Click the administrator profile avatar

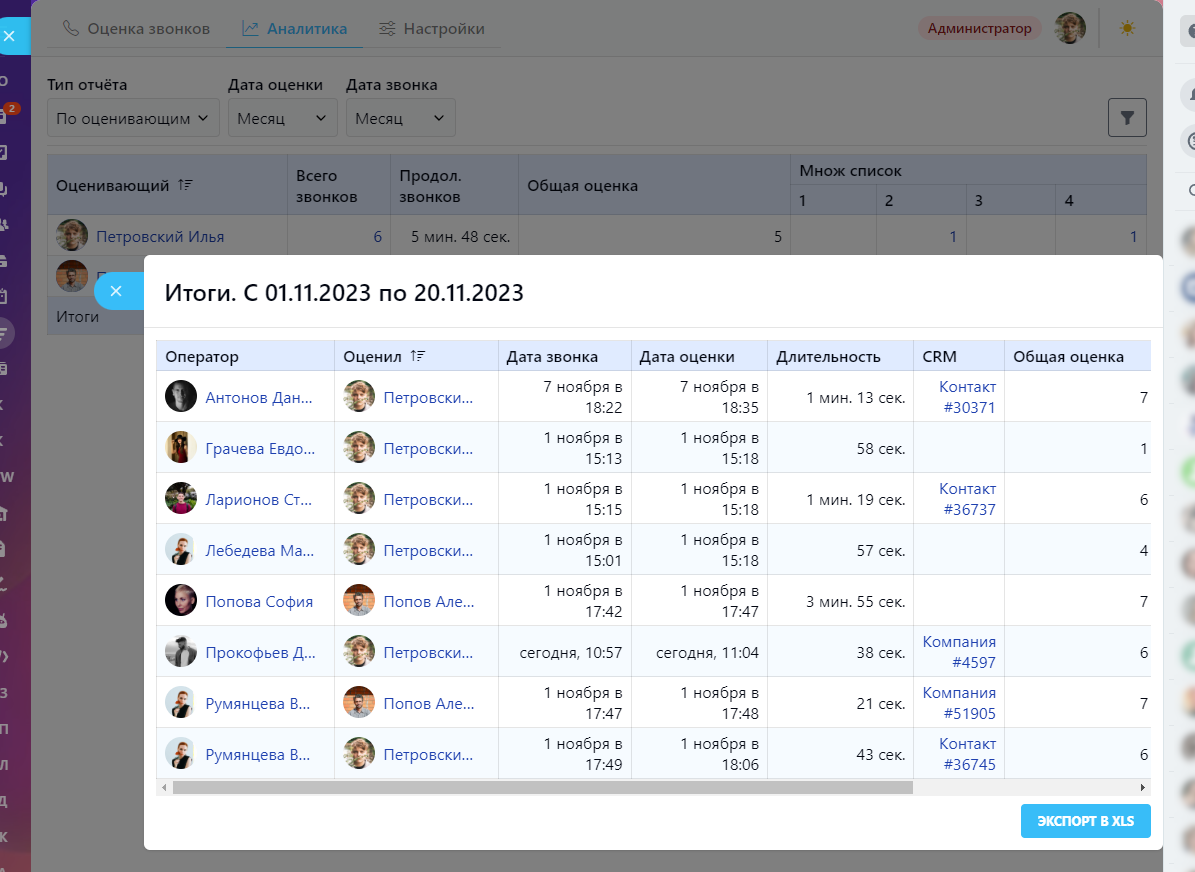click(x=1070, y=28)
